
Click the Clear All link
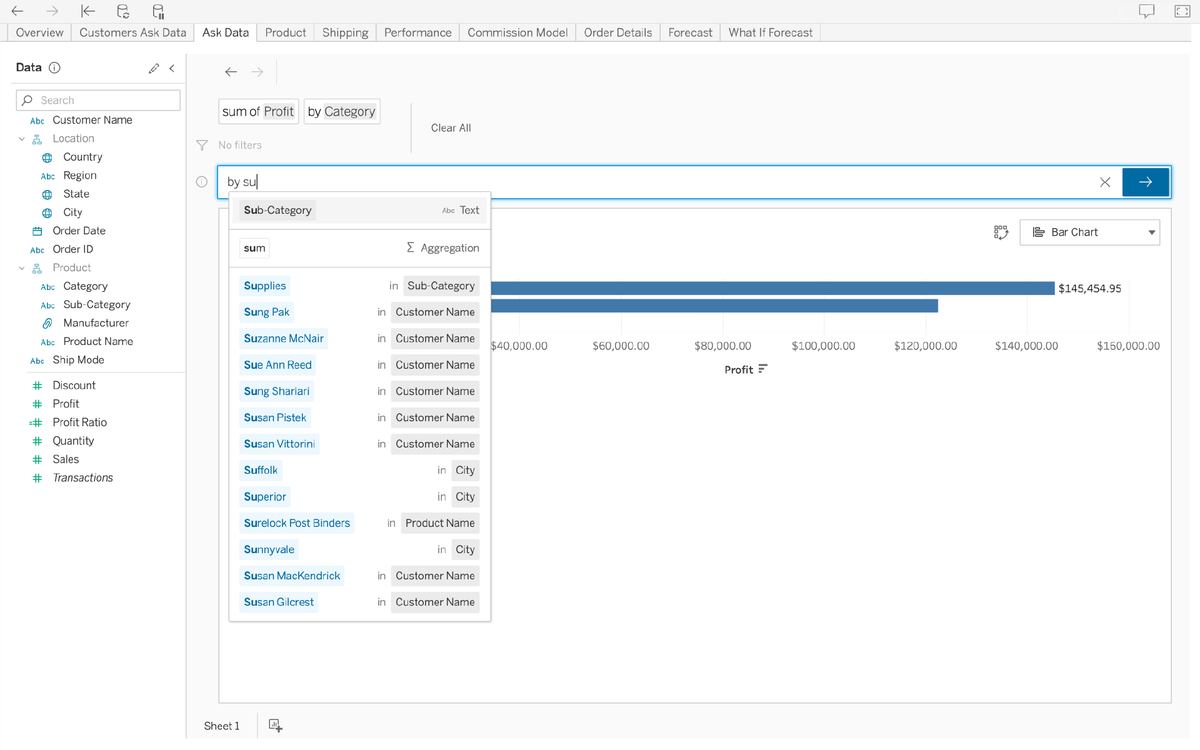coord(450,128)
